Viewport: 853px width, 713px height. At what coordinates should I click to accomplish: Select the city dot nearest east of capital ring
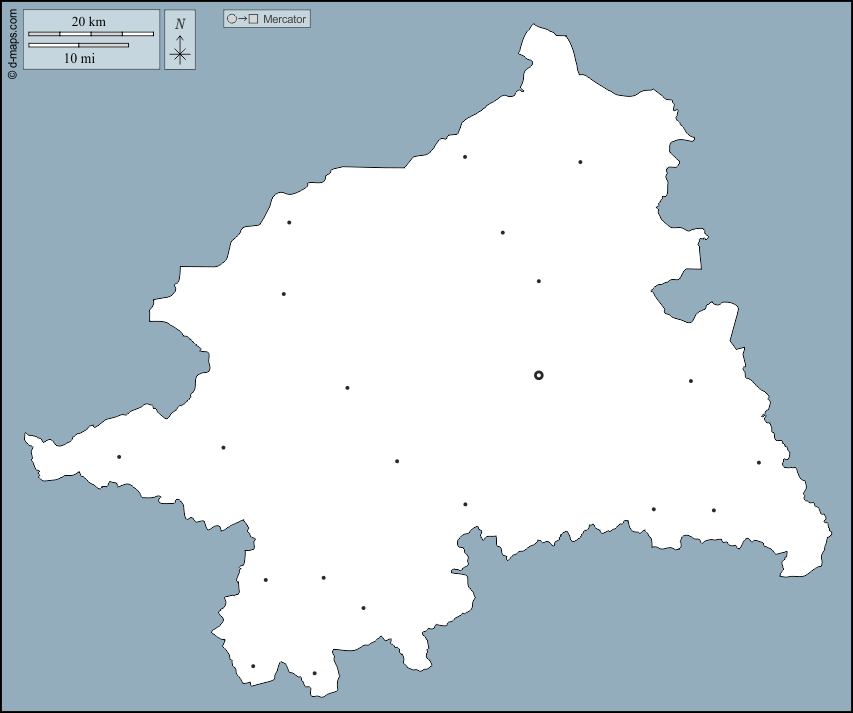click(x=691, y=381)
